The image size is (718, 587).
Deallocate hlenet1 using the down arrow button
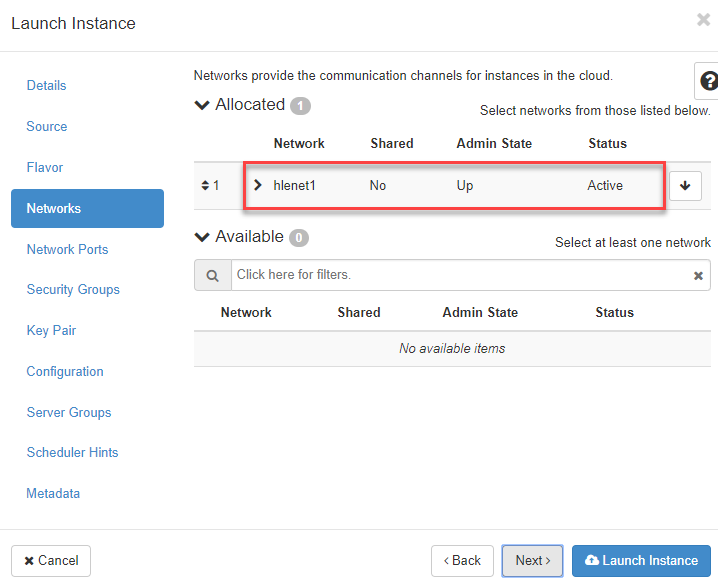685,186
